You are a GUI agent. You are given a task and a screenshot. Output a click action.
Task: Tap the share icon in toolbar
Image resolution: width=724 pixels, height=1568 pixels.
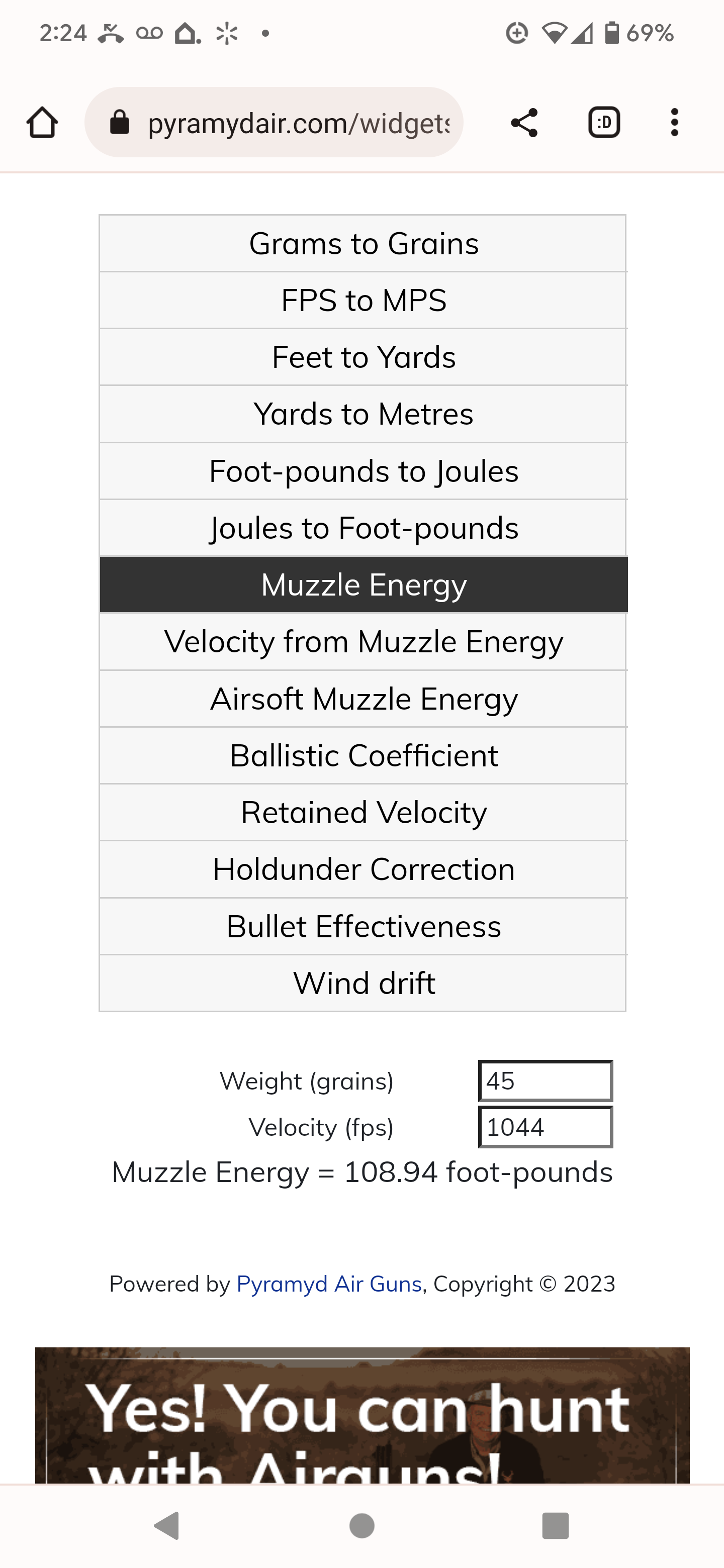(x=524, y=122)
